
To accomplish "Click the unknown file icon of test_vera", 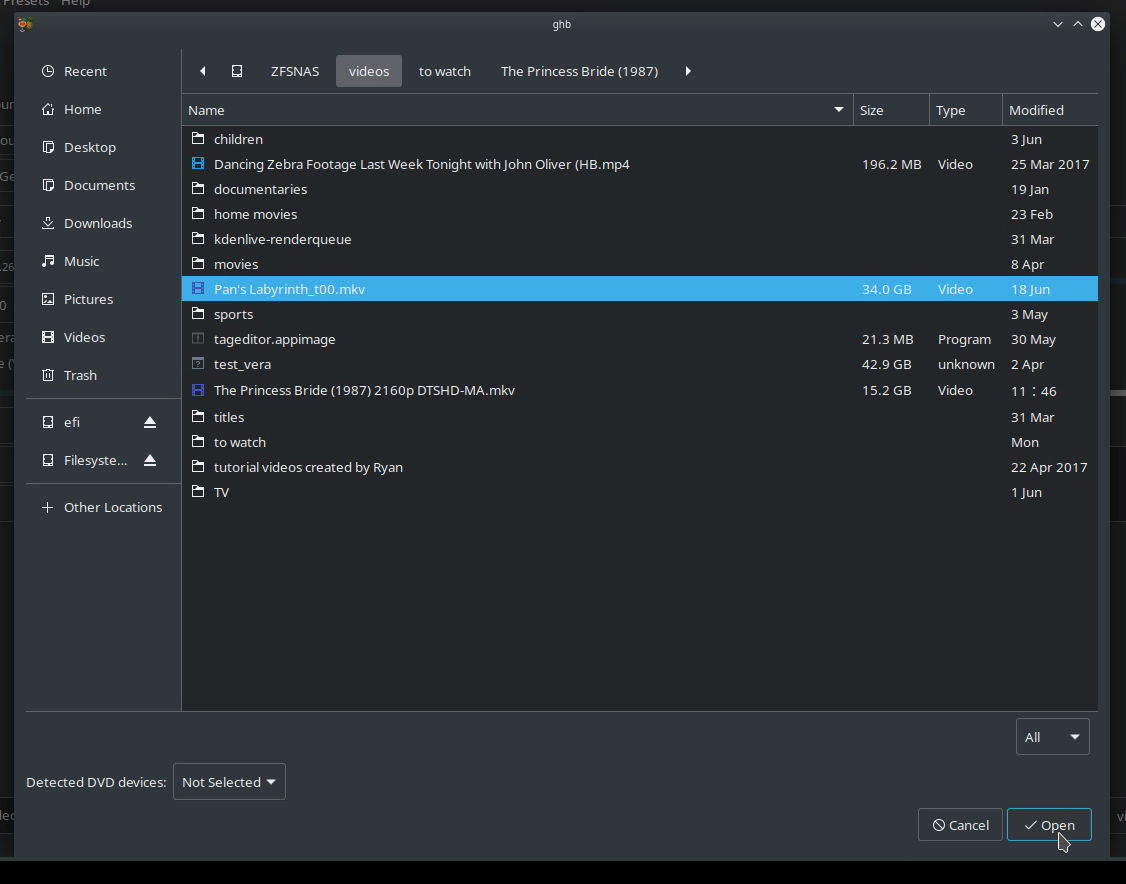I will click(x=198, y=364).
